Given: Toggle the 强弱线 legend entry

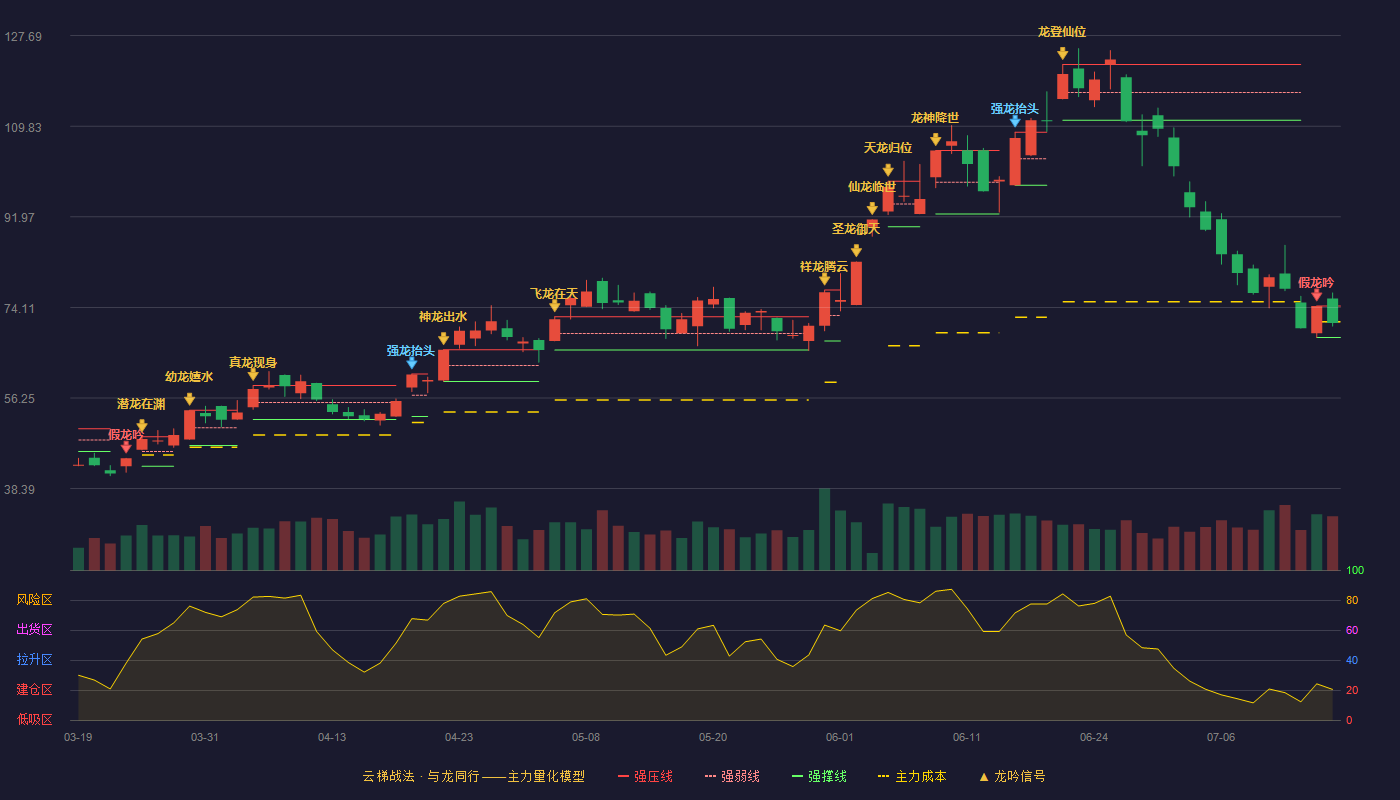Looking at the screenshot, I should click(732, 776).
